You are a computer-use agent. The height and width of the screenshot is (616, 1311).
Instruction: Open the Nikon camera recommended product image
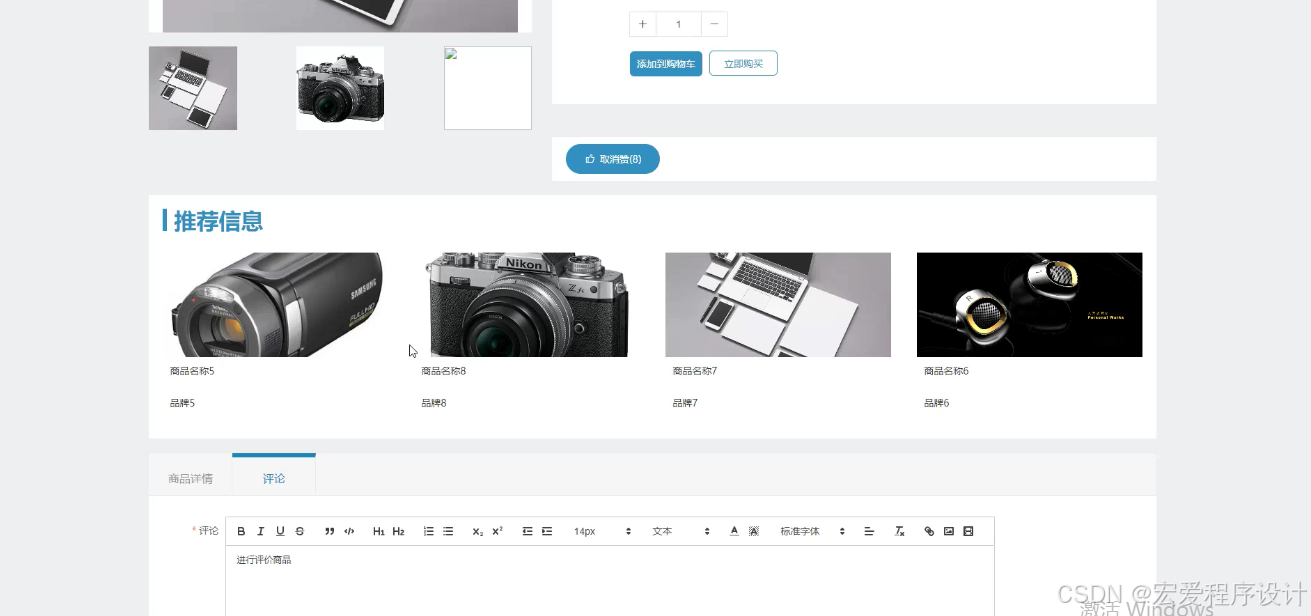527,305
